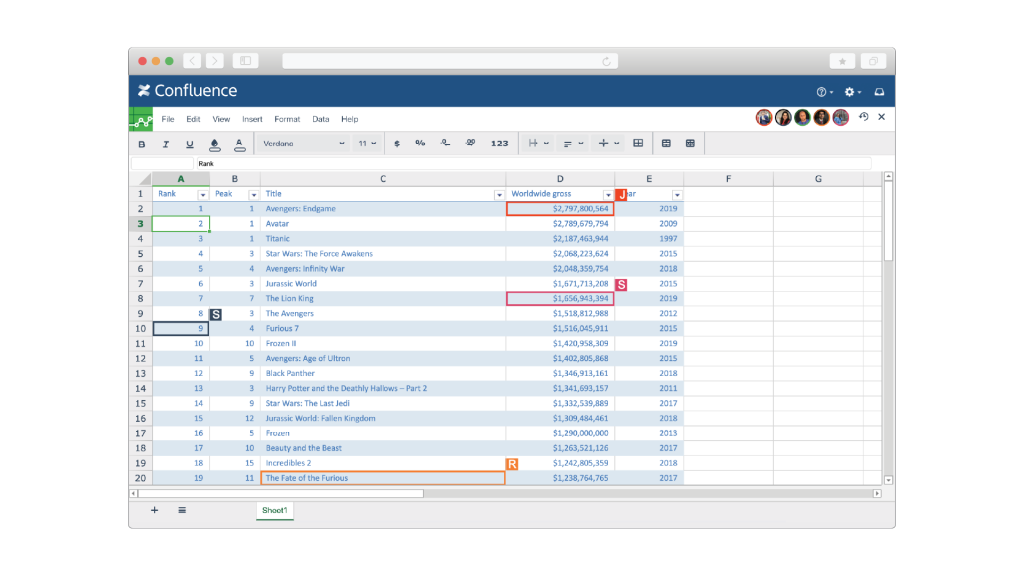Click the scroll down arrow

[888, 480]
